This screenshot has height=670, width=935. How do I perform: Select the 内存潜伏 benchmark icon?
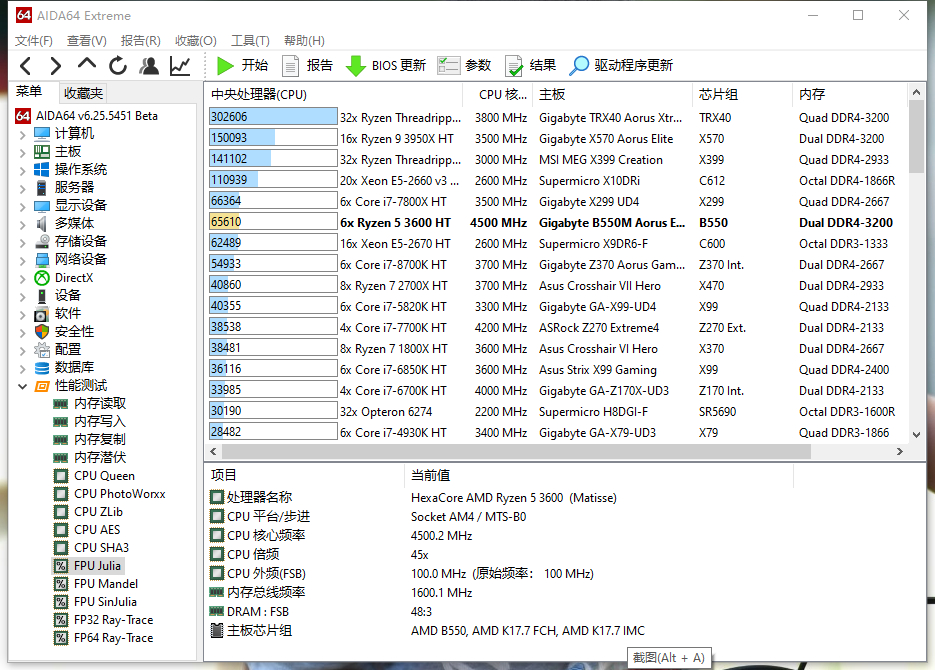pyautogui.click(x=60, y=458)
